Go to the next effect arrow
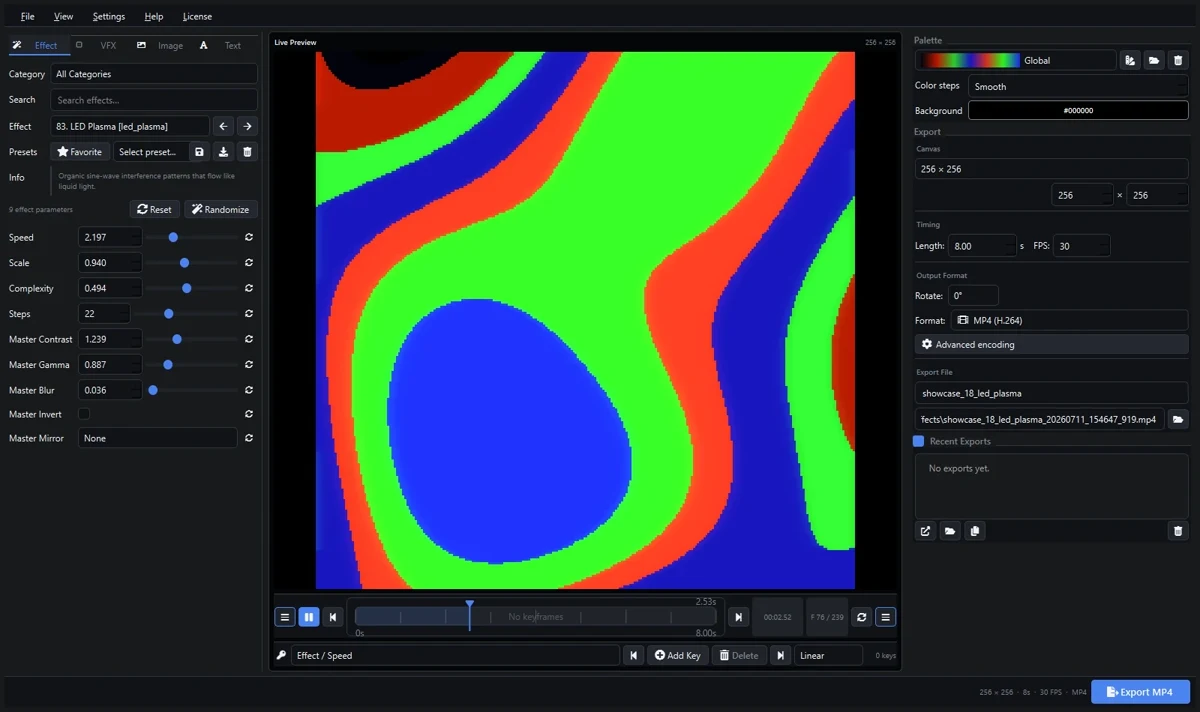Image resolution: width=1200 pixels, height=712 pixels. [247, 126]
